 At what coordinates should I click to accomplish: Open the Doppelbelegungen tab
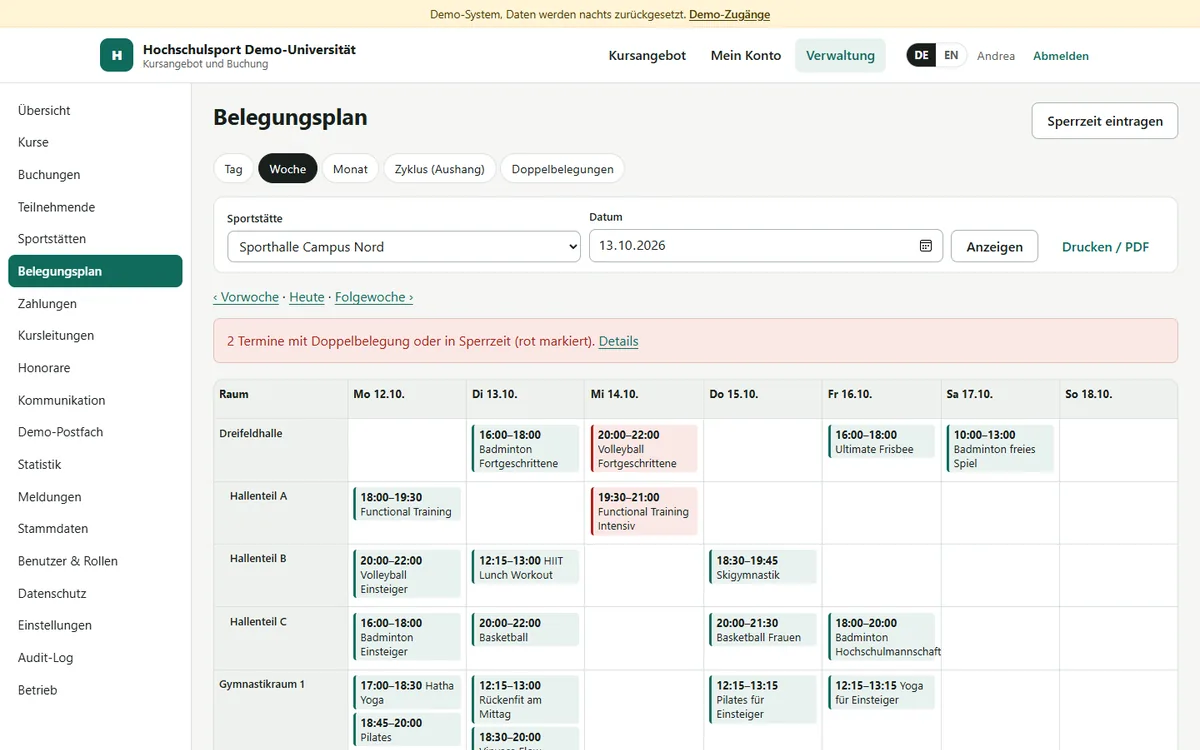coord(562,169)
